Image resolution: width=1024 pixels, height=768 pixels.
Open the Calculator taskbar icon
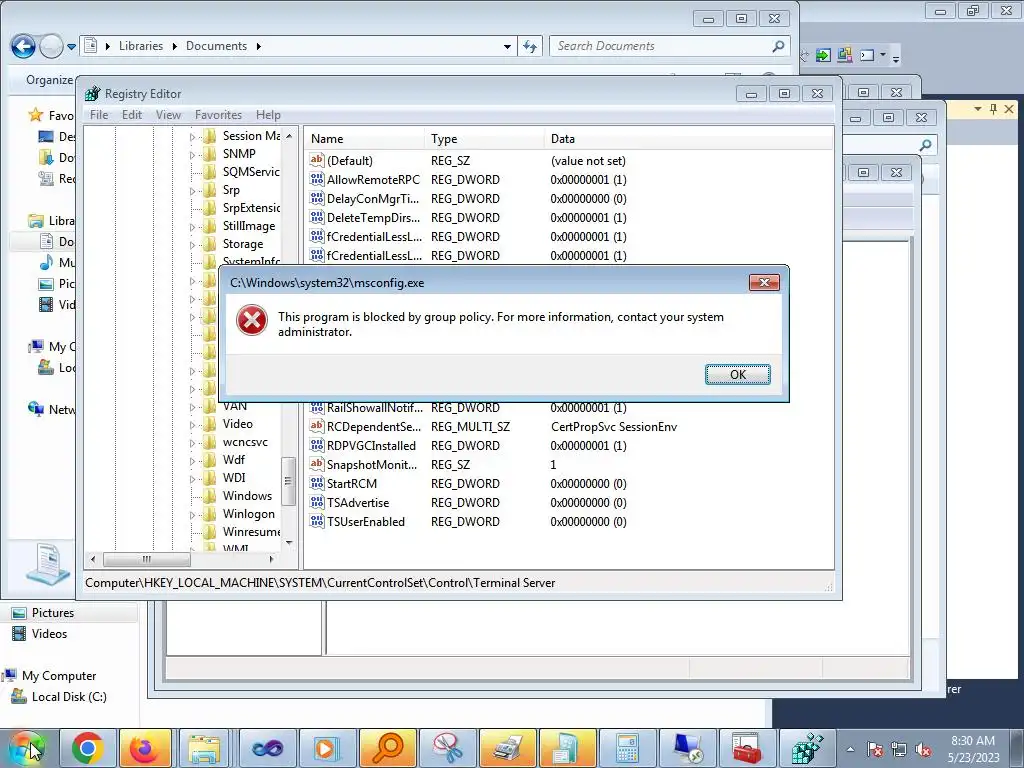point(627,748)
